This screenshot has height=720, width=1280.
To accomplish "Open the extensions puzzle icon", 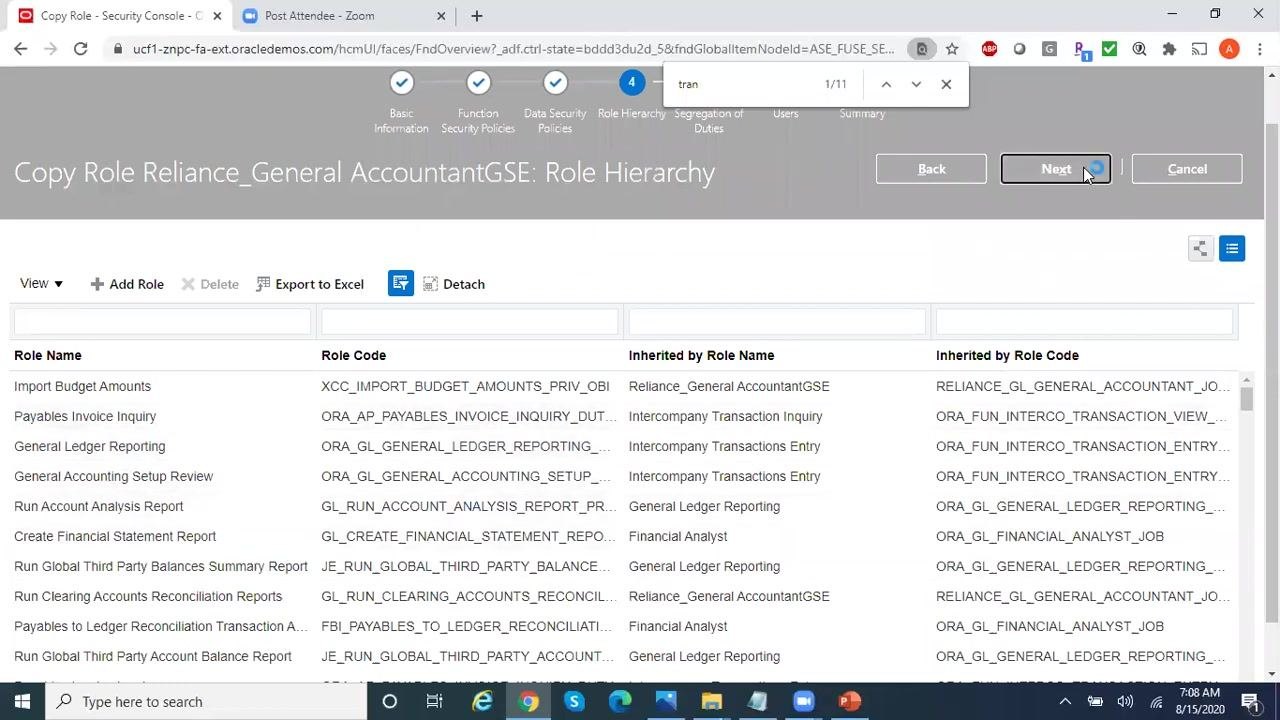I will (1169, 49).
